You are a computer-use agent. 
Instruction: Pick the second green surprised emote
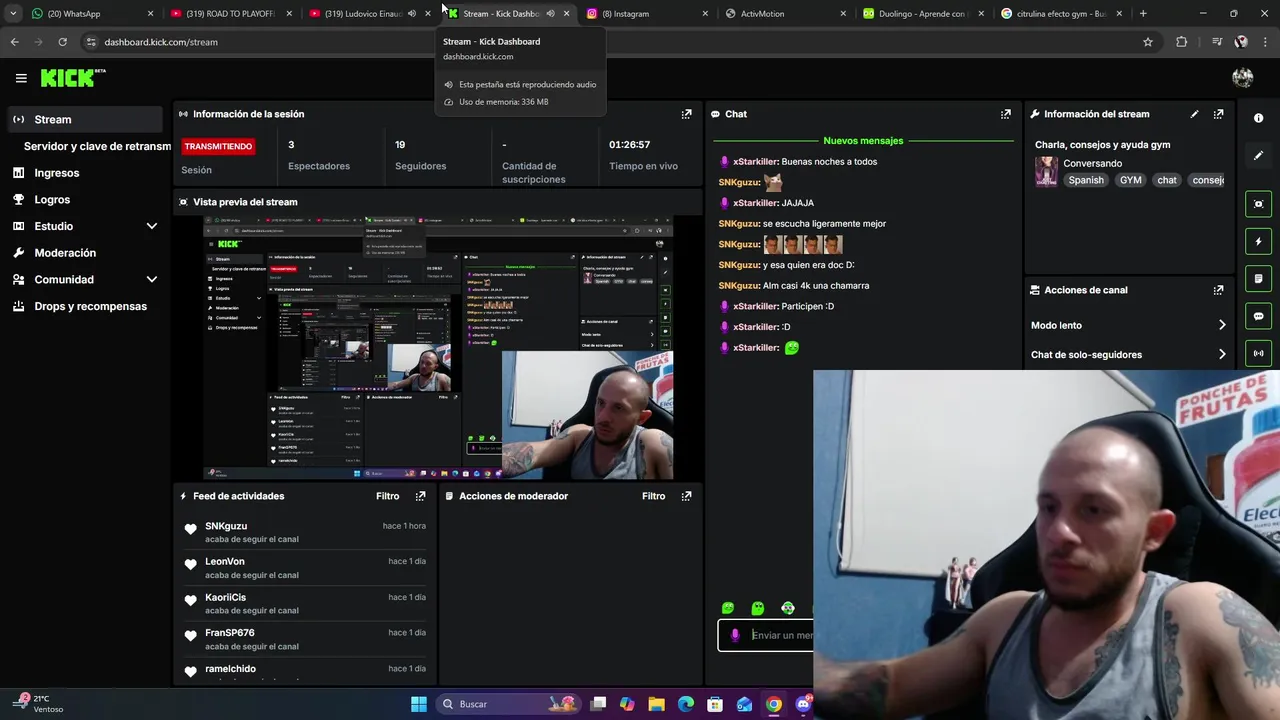click(758, 608)
